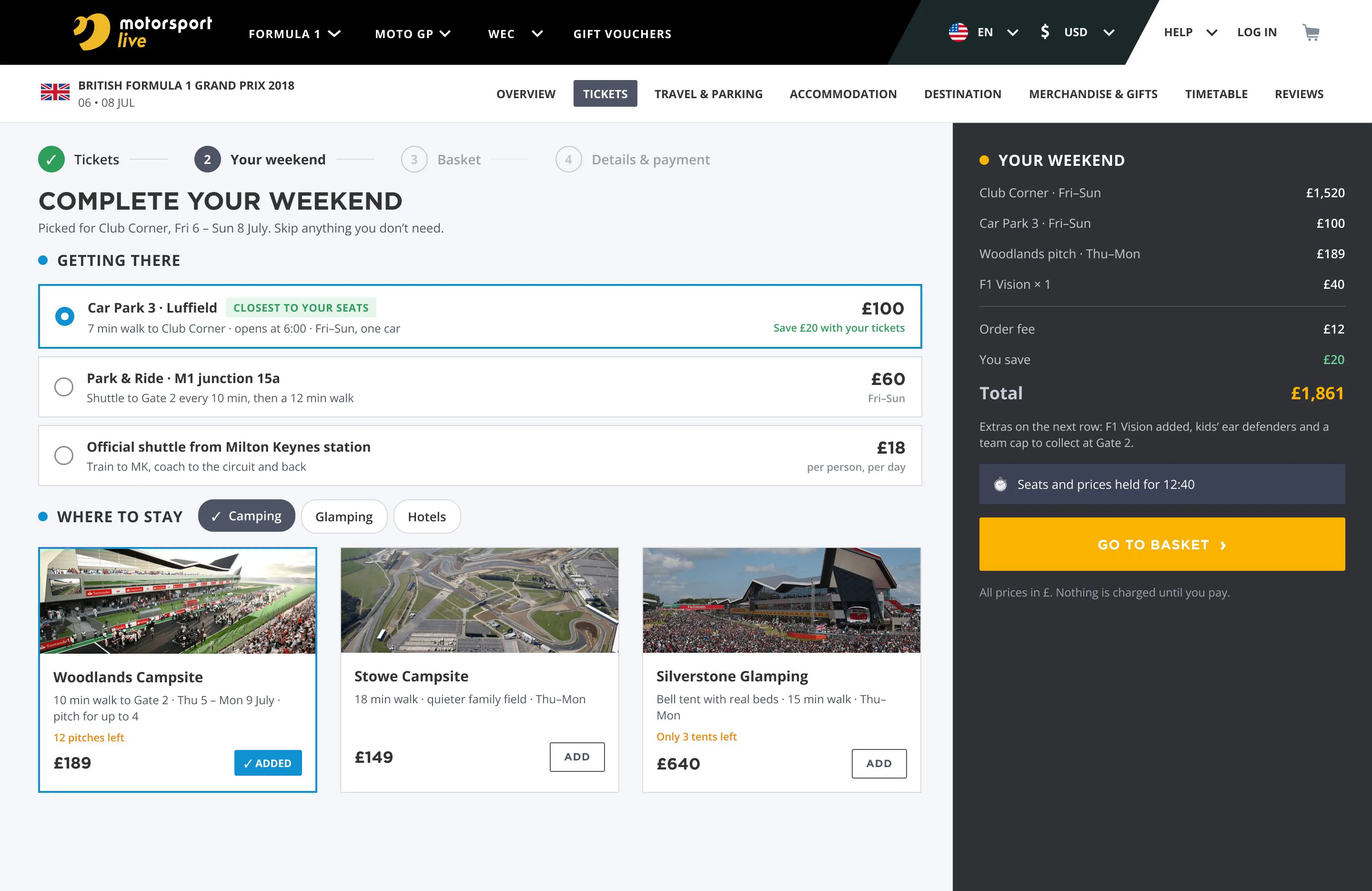Open the Reviews tab
Screen dimensions: 1372x891
tap(1299, 94)
